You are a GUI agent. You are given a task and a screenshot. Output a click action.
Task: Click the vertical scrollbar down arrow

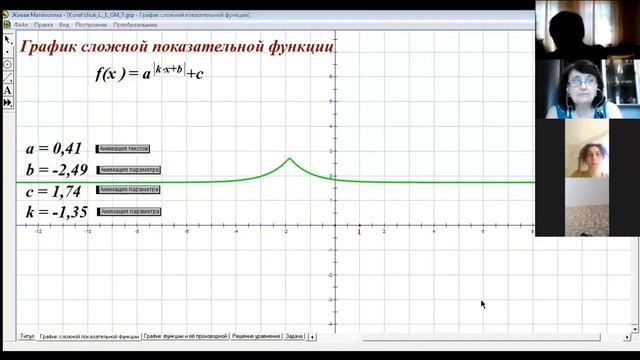pyautogui.click(x=634, y=329)
